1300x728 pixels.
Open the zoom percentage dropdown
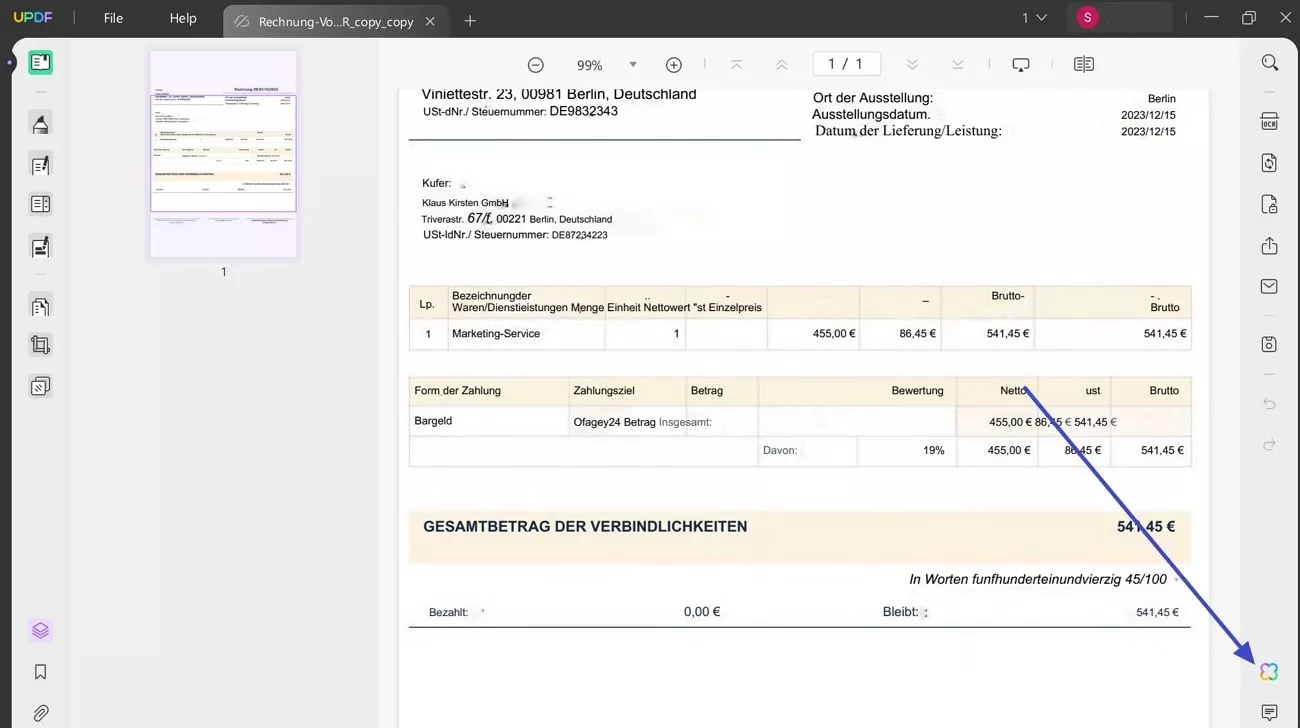point(632,64)
